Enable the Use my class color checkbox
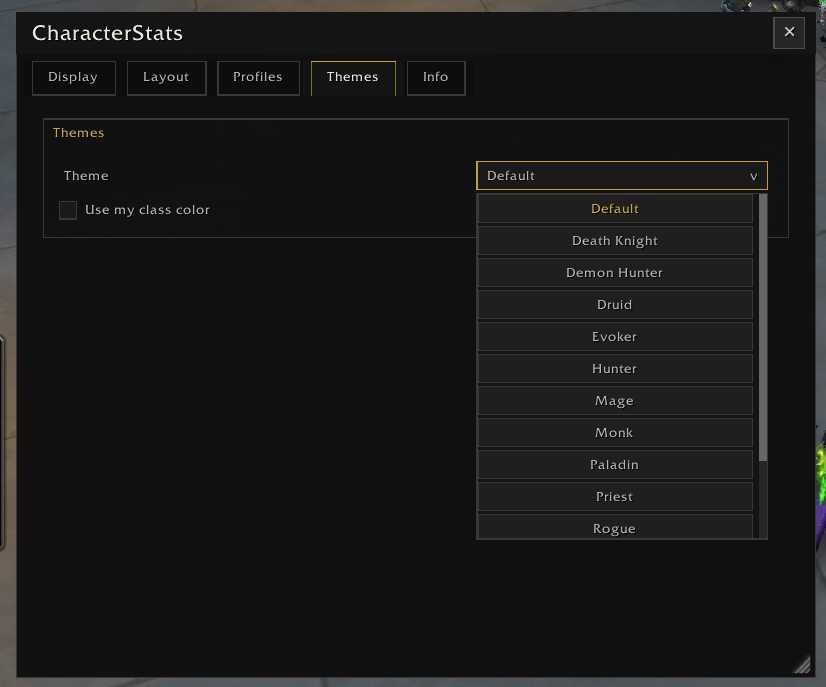The image size is (826, 687). coord(68,210)
